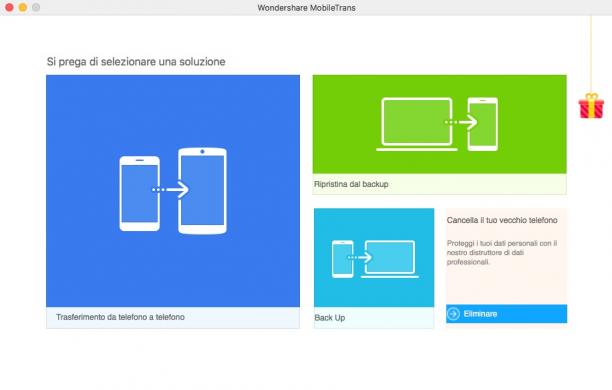Screen dimensions: 612x390
Task: Open the light blue Back Up tile
Action: click(x=374, y=268)
